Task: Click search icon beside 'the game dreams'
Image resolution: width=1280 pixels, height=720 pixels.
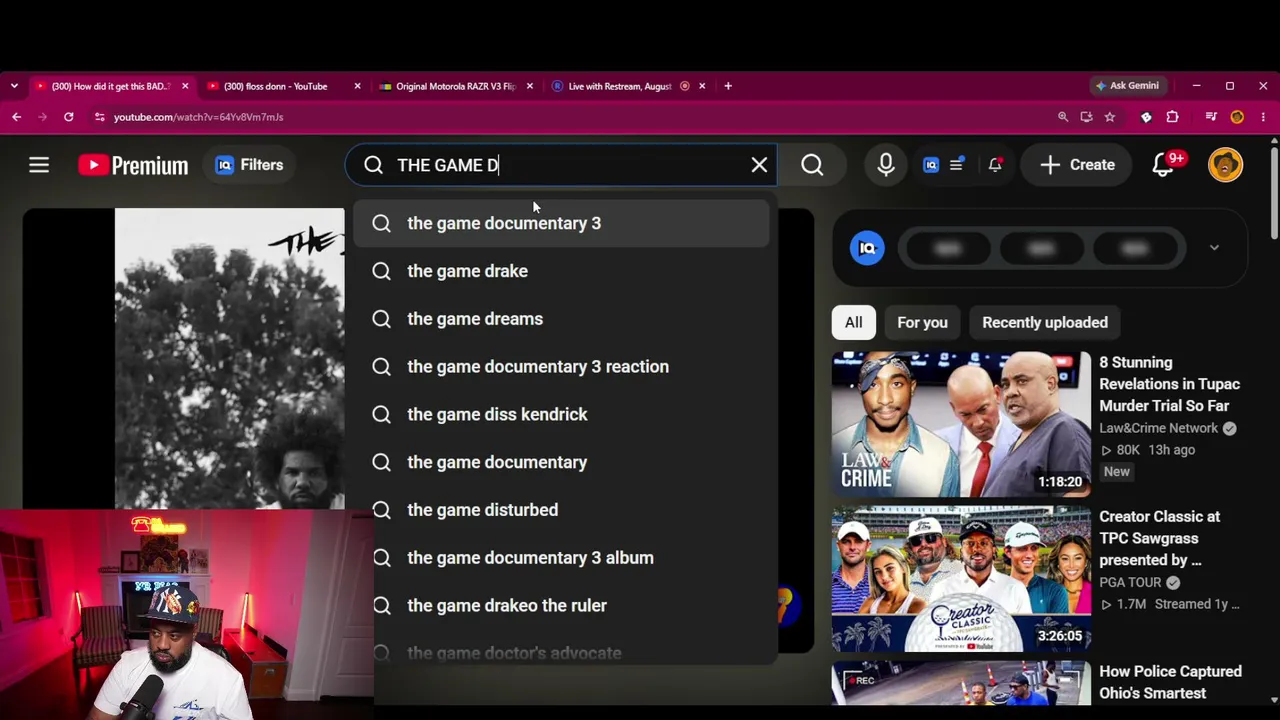Action: coord(381,319)
